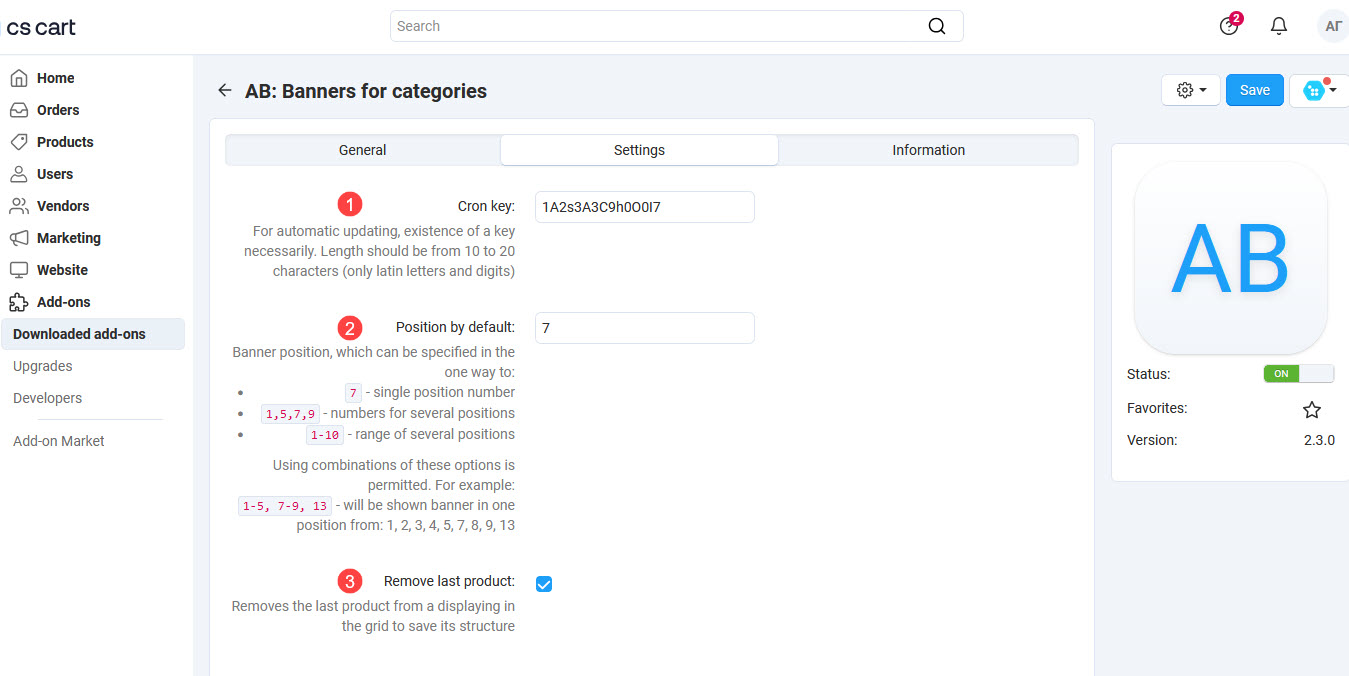Uncheck the Remove last product checkbox
Viewport: 1349px width, 676px height.
[543, 583]
